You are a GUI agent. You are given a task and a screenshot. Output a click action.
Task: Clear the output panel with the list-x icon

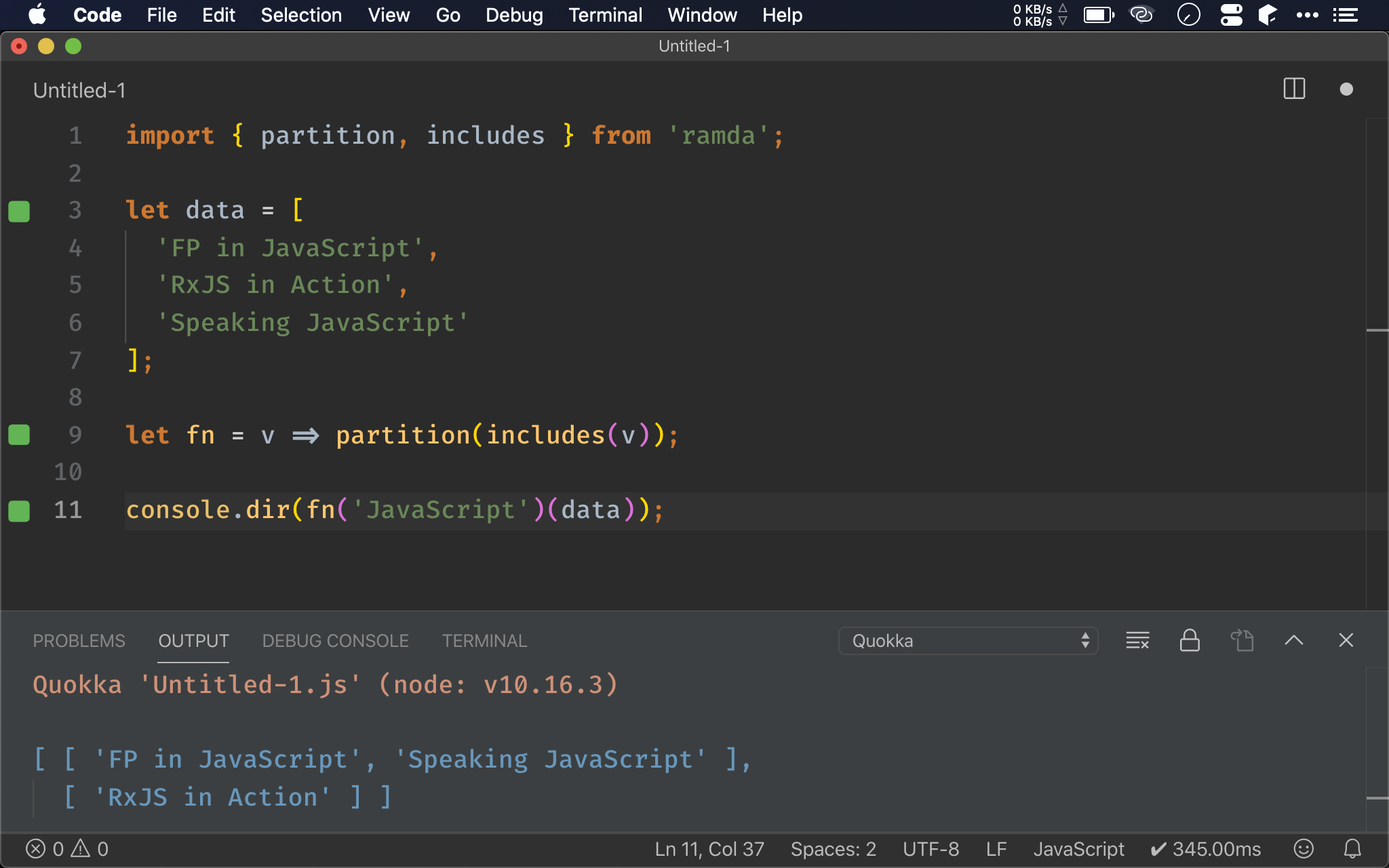1137,640
